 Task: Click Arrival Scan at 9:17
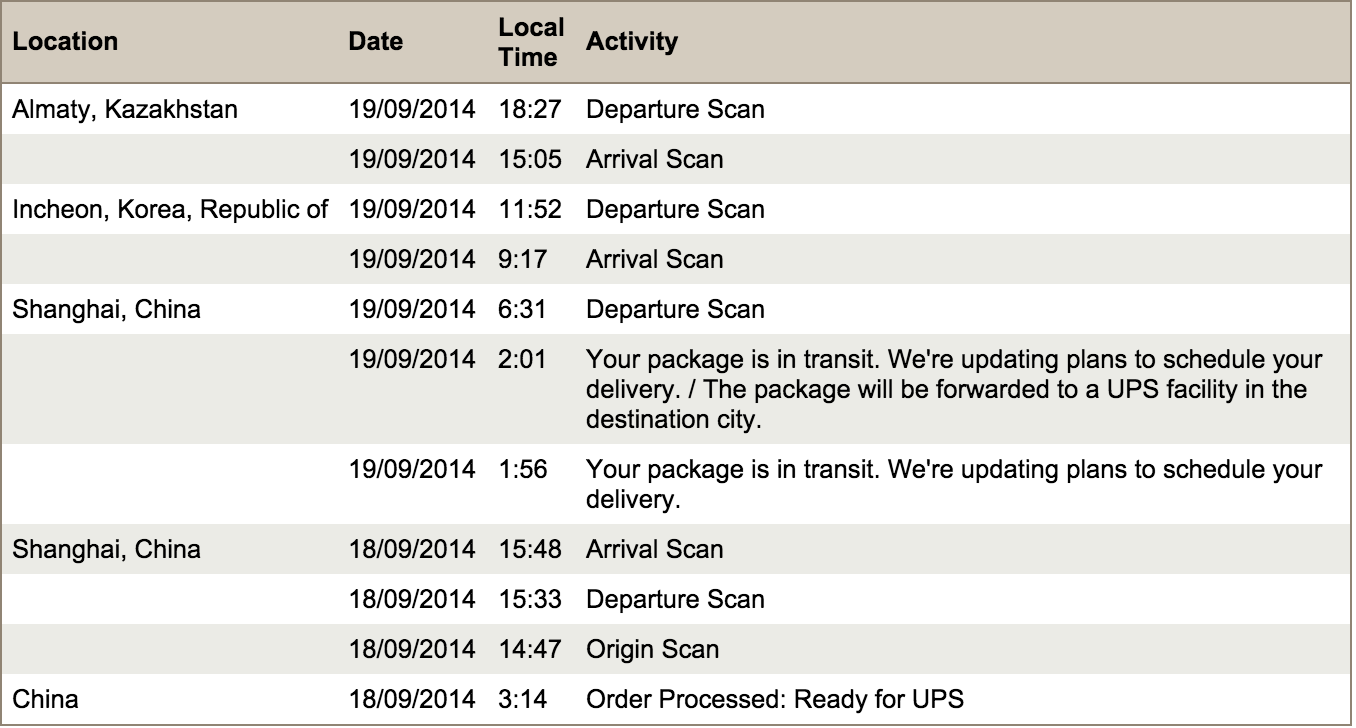tap(654, 259)
